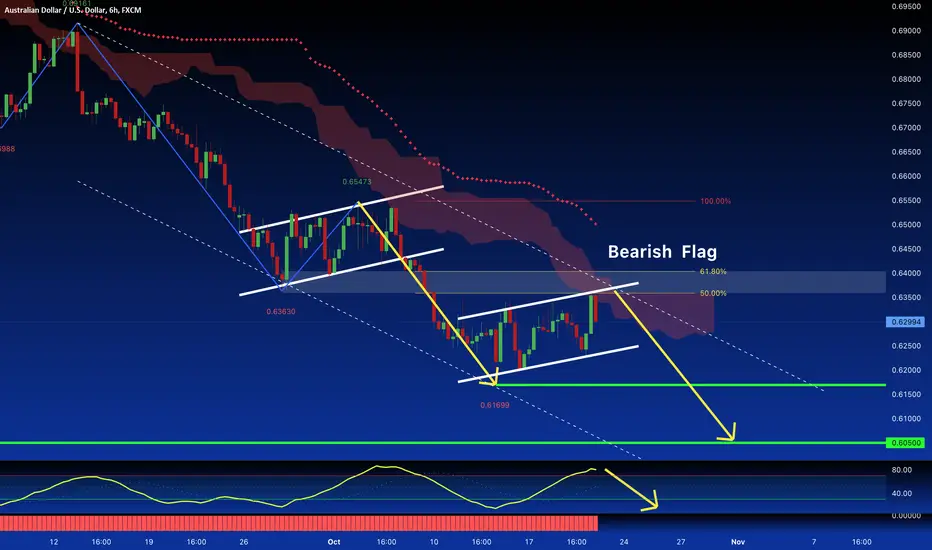Image resolution: width=932 pixels, height=550 pixels.
Task: Click the 0.69500 price axis value
Action: coord(906,7)
